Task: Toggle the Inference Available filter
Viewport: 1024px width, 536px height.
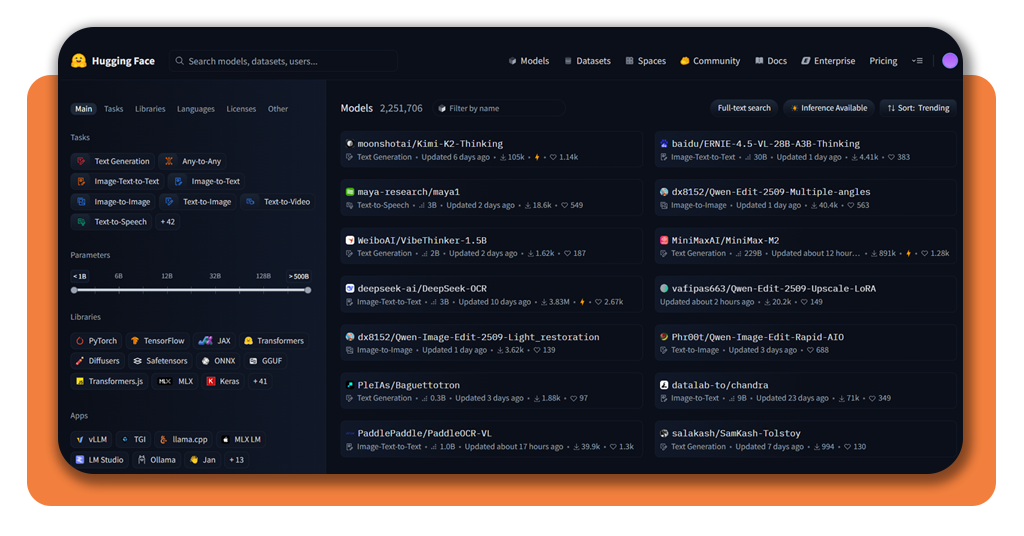Action: tap(829, 108)
